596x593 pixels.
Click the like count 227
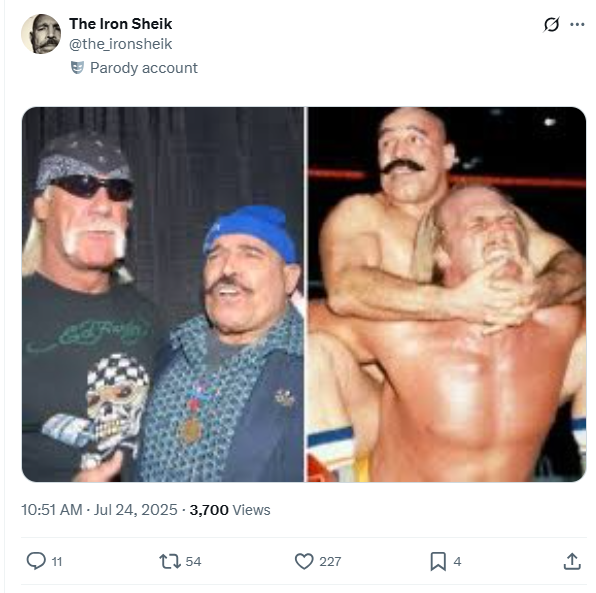point(330,561)
